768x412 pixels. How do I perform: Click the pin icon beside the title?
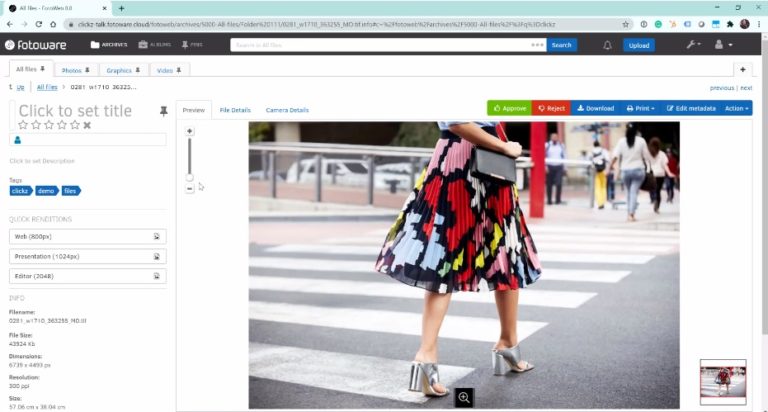[164, 111]
